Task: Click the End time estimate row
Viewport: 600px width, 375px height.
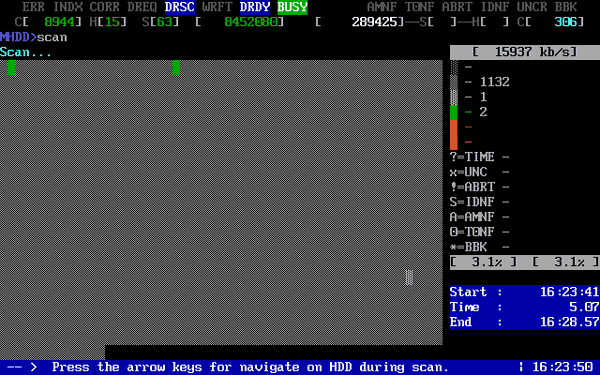Action: click(x=525, y=322)
